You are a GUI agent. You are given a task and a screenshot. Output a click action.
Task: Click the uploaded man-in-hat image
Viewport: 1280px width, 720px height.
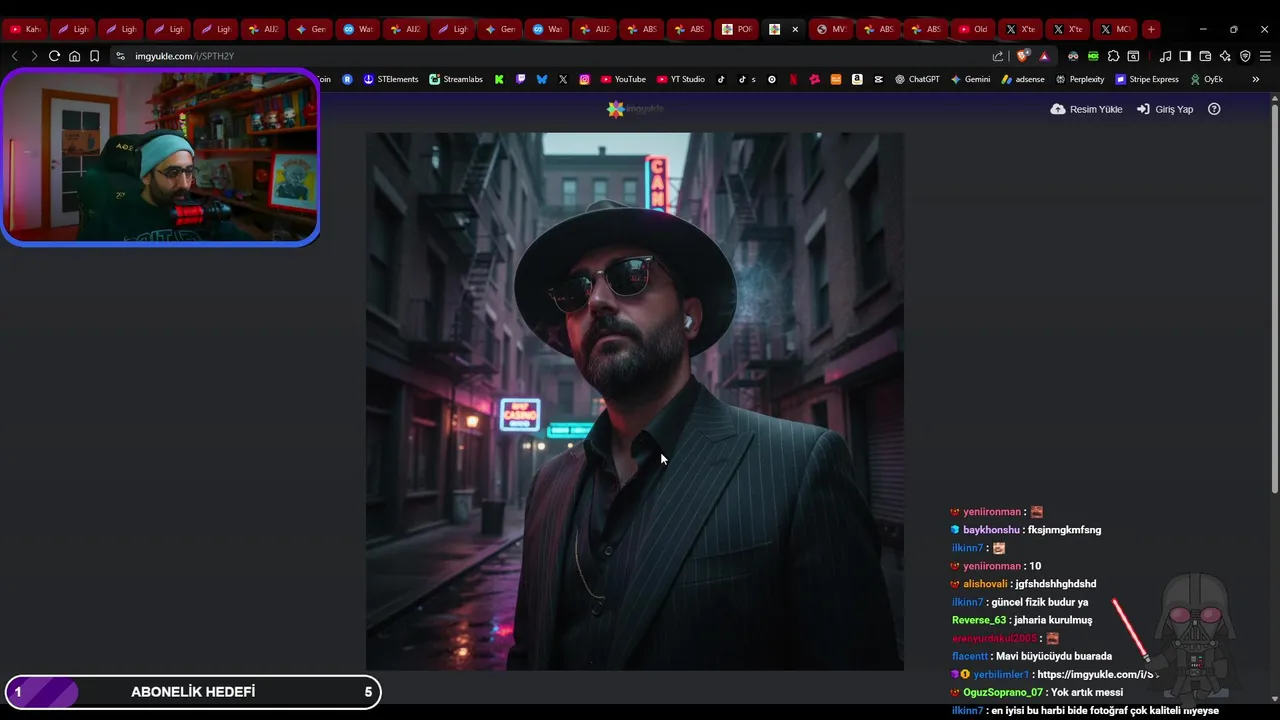(x=634, y=401)
